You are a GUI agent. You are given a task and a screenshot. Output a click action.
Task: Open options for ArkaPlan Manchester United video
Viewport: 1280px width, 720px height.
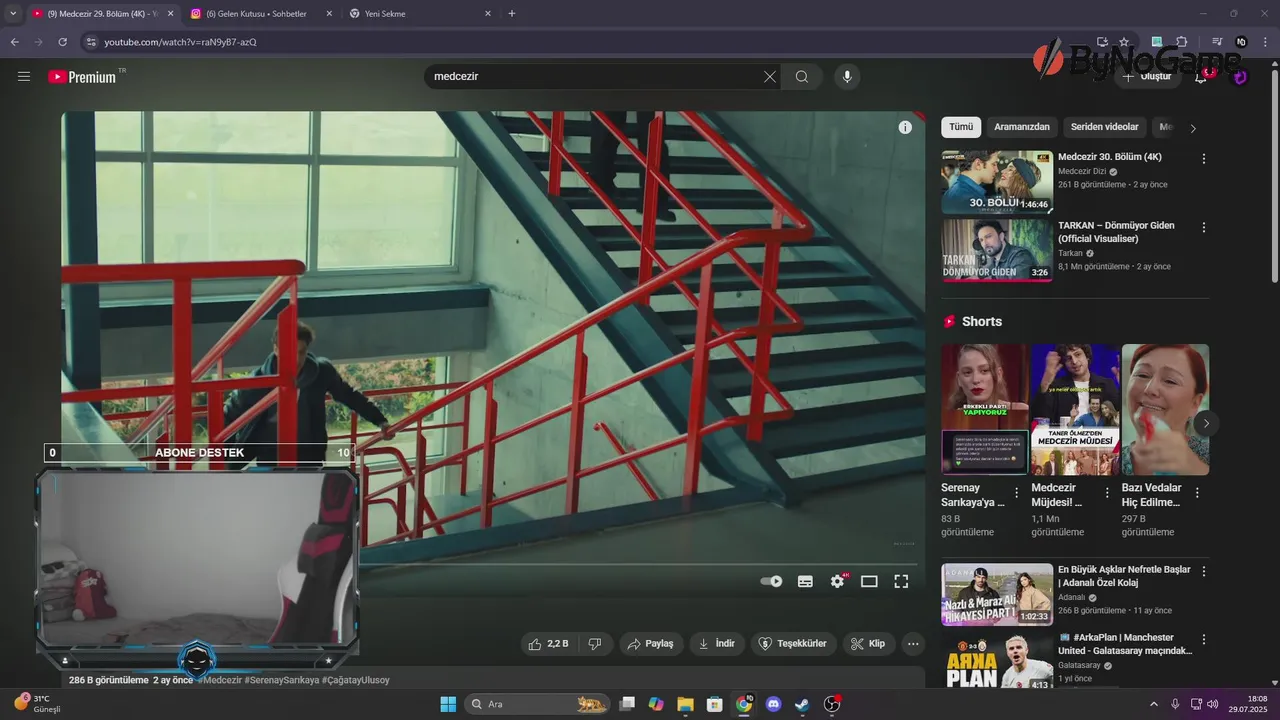(1204, 639)
